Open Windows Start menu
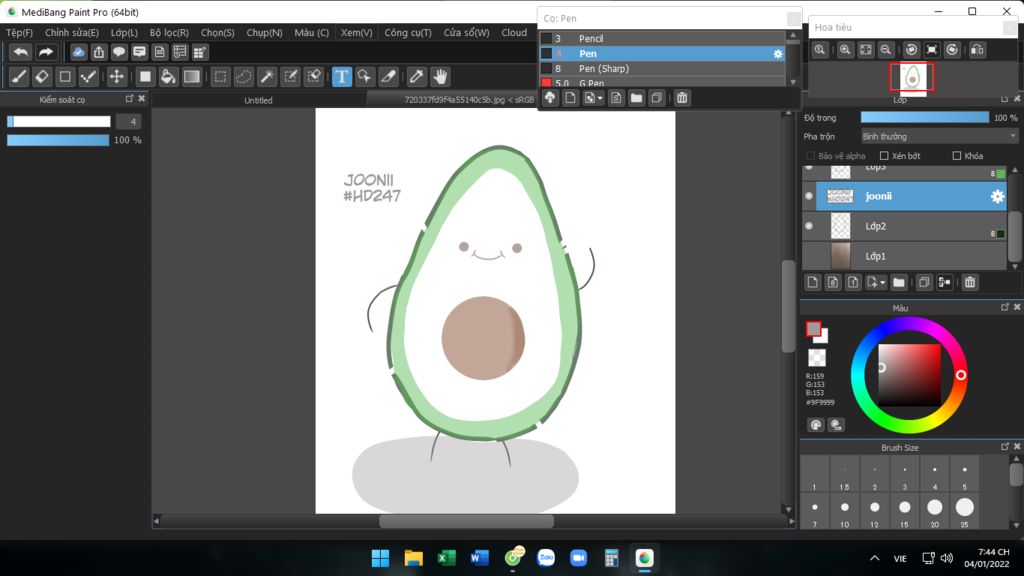The width and height of the screenshot is (1024, 576). pyautogui.click(x=380, y=558)
